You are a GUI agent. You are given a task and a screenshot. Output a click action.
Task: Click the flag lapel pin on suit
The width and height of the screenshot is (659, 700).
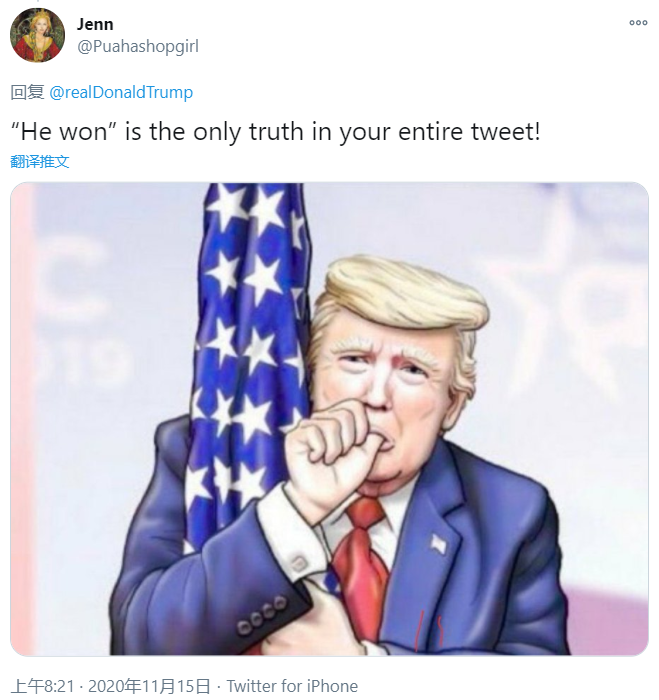click(438, 543)
